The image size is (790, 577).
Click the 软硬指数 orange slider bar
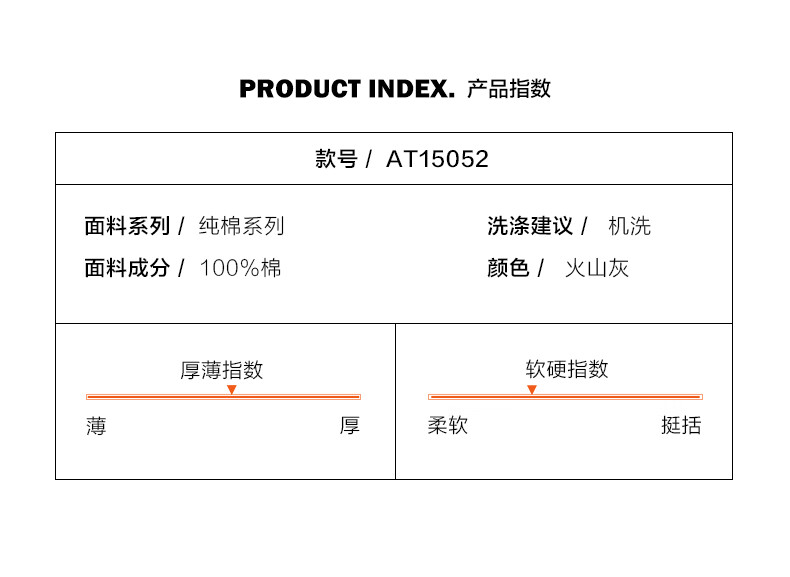(x=565, y=397)
